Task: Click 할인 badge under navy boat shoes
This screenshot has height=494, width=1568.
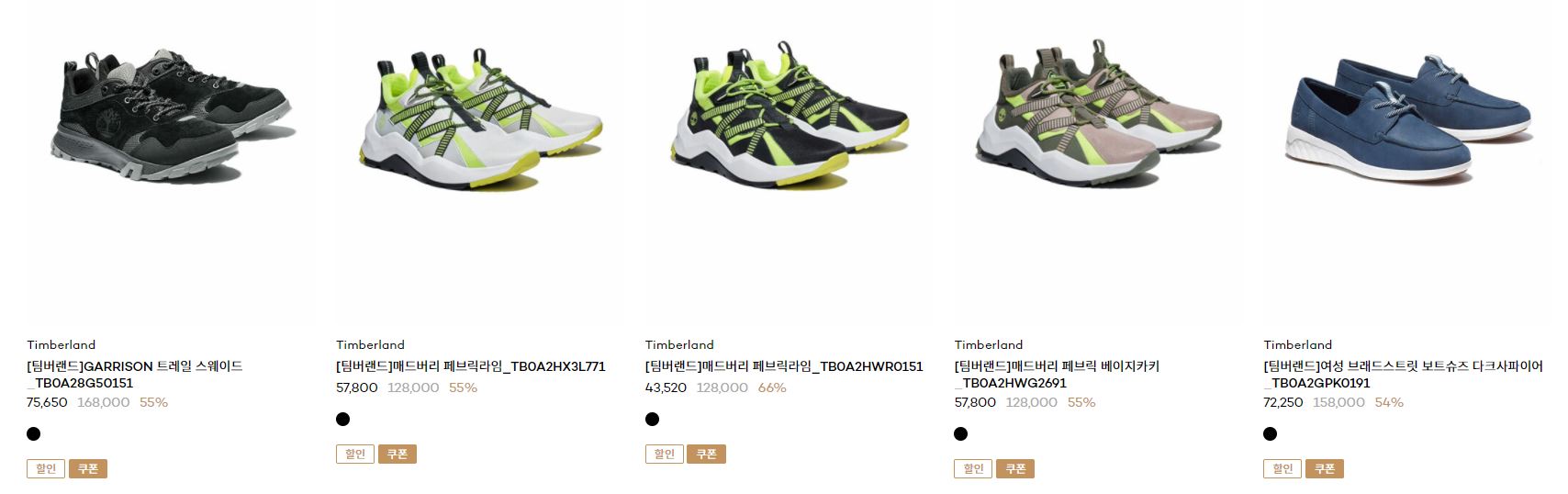Action: (x=1283, y=468)
